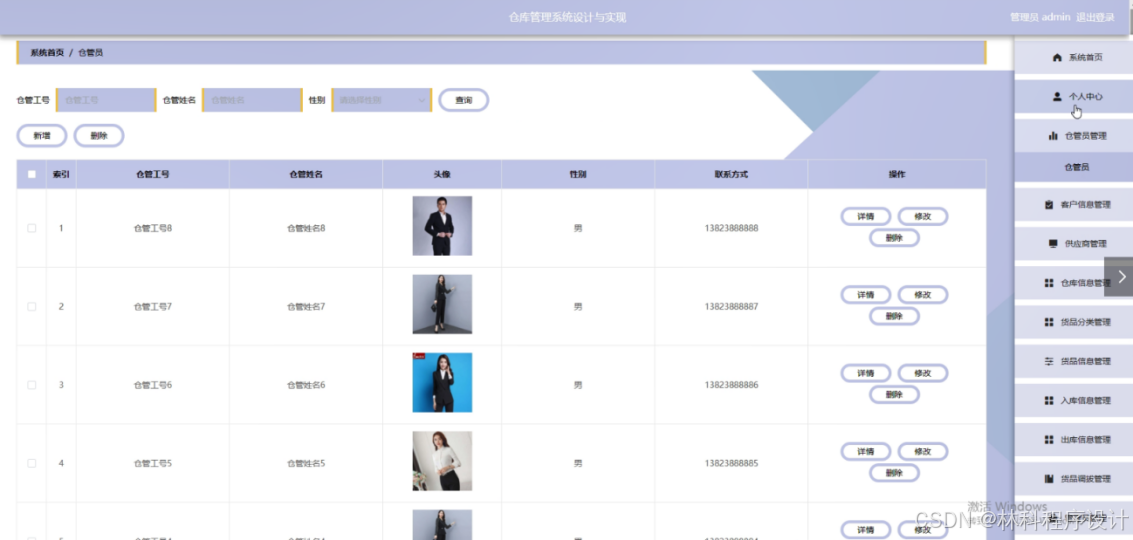
Task: Click the sliders icon for 货品信息管理
Action: (x=1048, y=361)
